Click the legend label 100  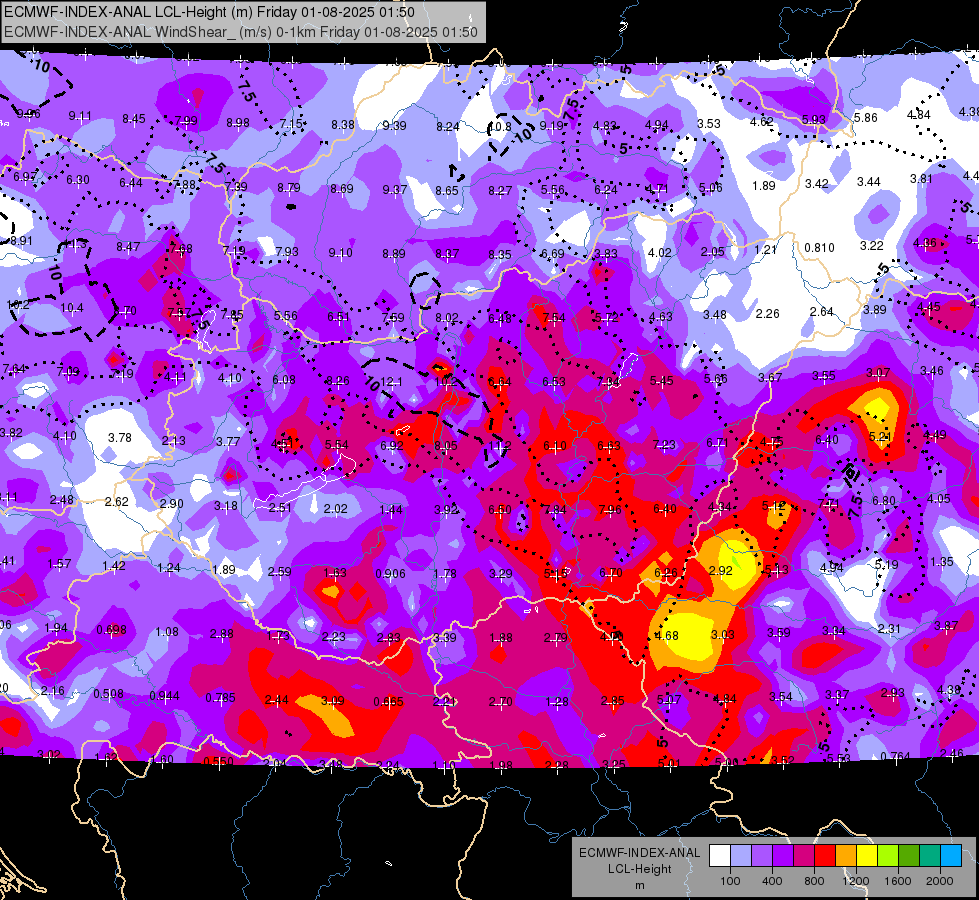730,881
